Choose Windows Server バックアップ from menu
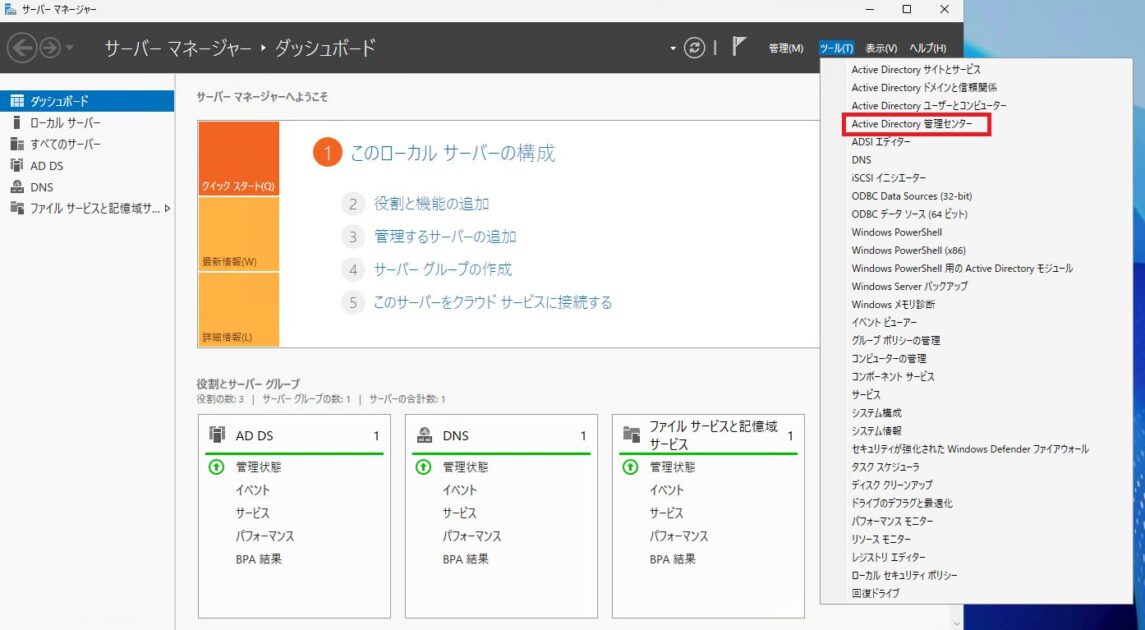 tap(909, 286)
